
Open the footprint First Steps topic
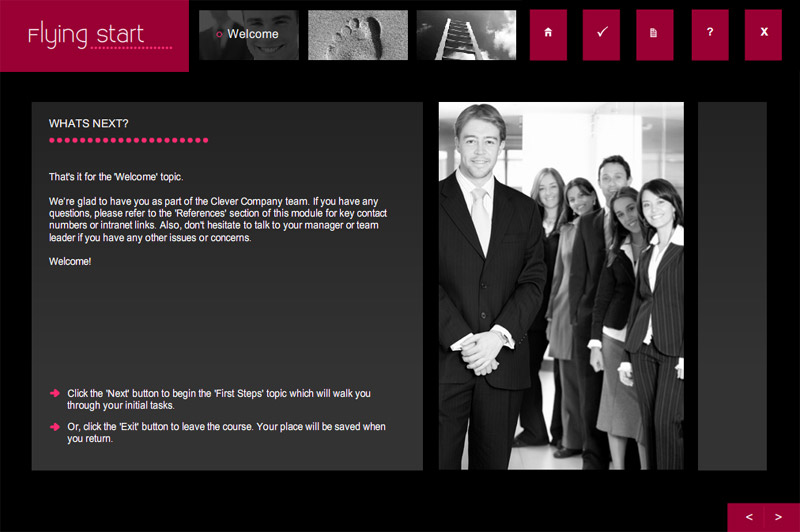(358, 35)
